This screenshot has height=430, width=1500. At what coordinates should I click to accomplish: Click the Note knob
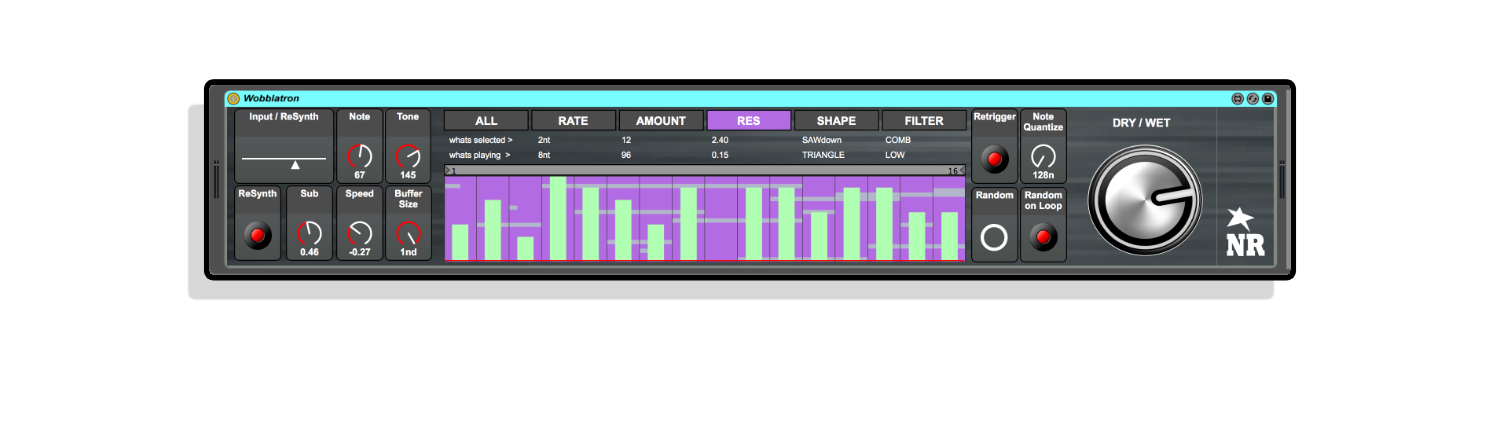[359, 156]
